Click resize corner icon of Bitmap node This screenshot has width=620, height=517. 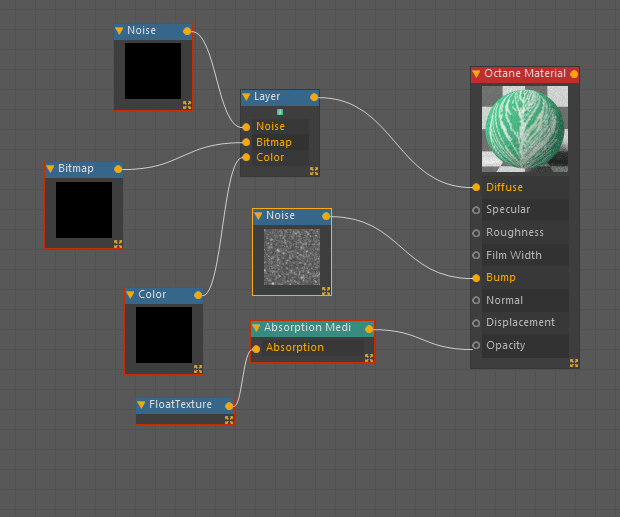pos(118,243)
